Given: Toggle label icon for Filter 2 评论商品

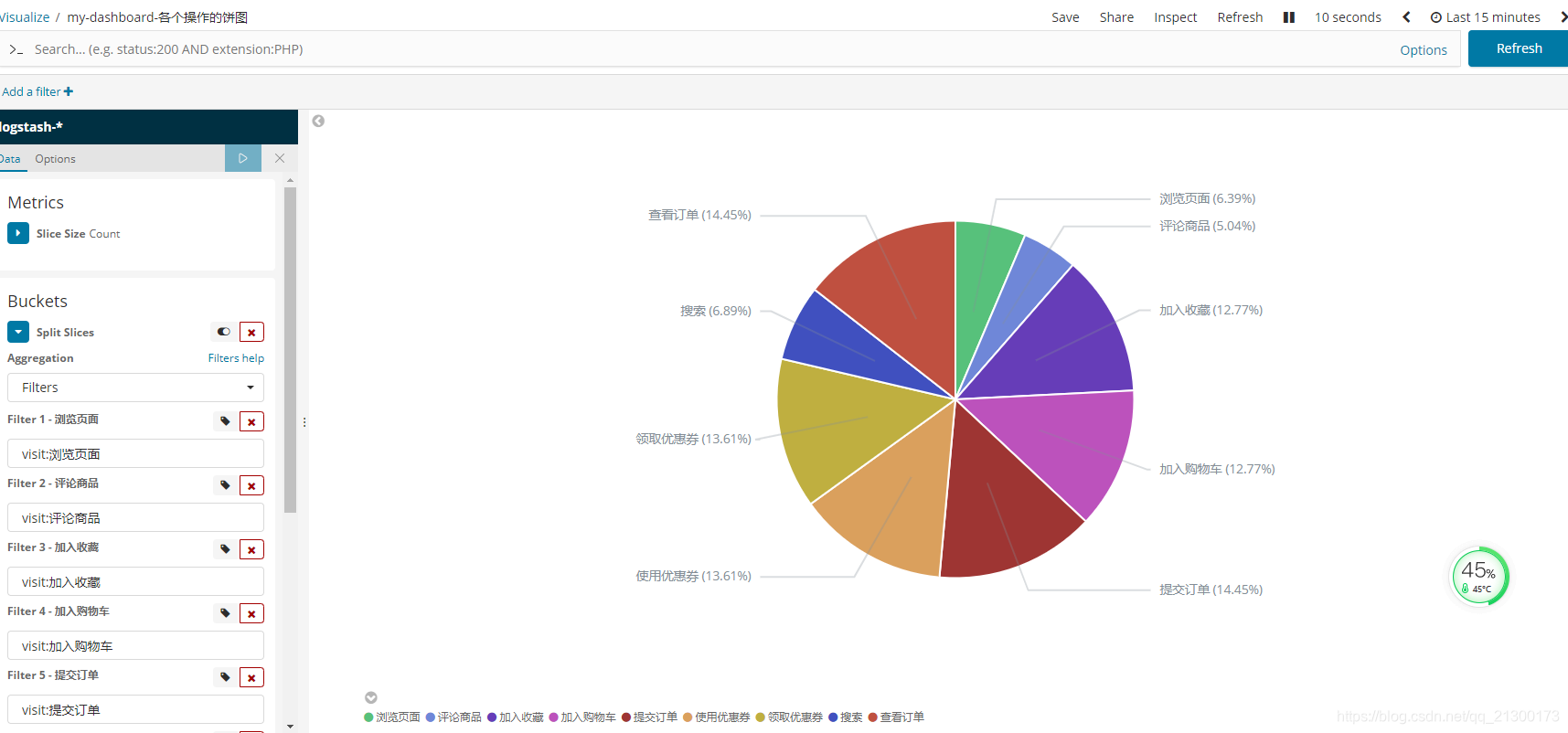Looking at the screenshot, I should click(225, 485).
